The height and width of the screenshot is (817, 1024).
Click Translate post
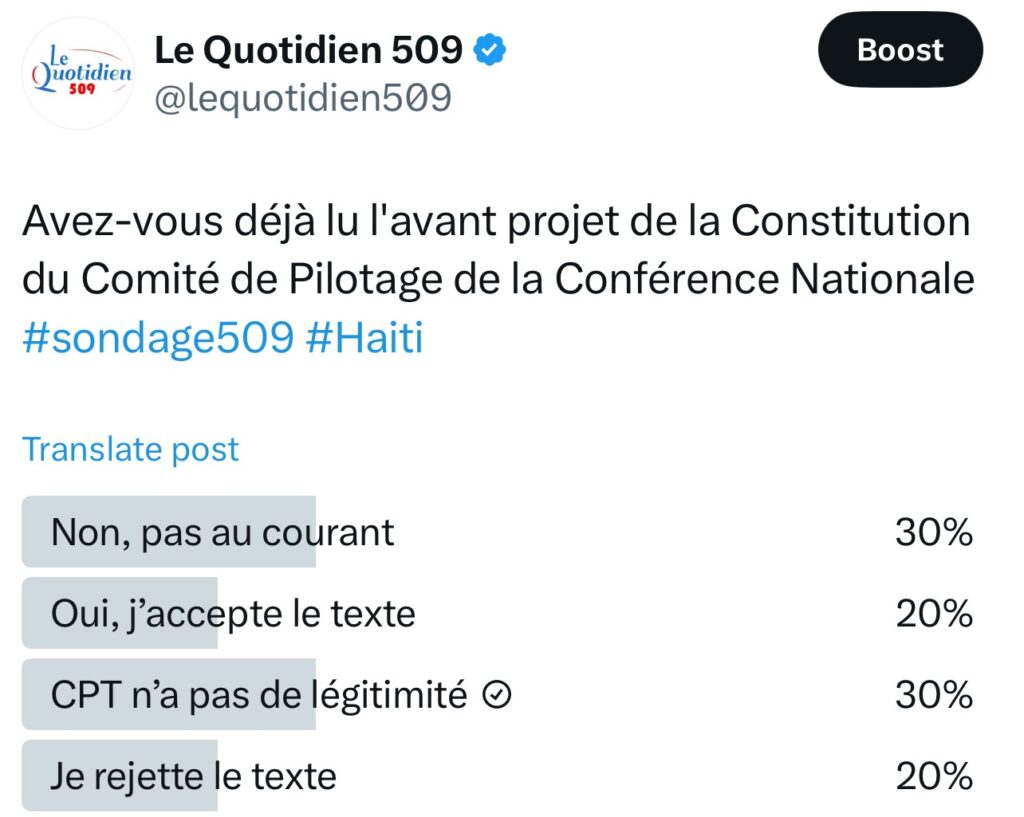[x=131, y=449]
